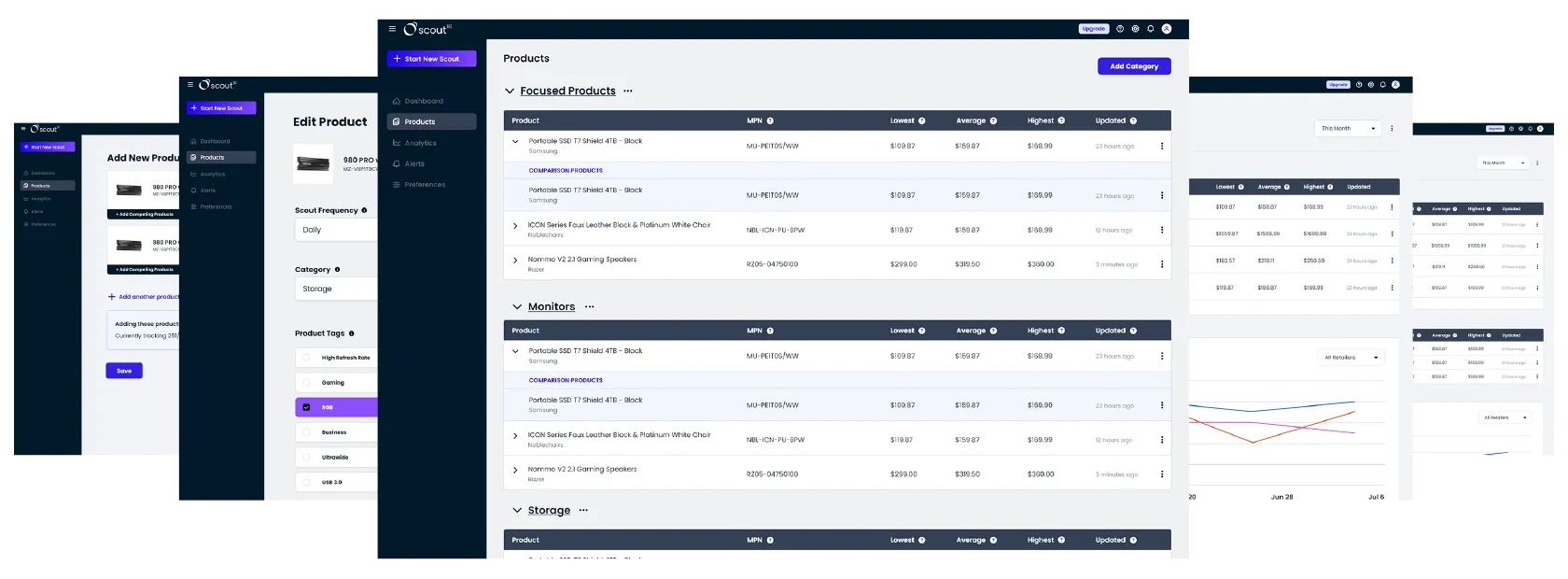Select Products in the front window sidebar

click(432, 121)
